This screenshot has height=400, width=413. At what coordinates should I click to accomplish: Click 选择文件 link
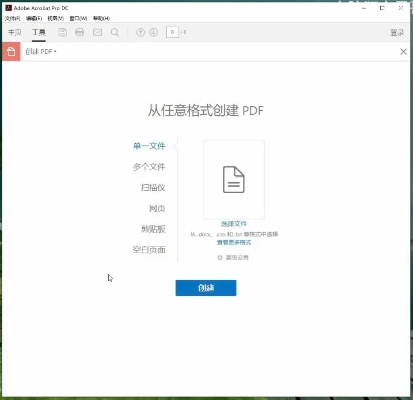coord(234,224)
